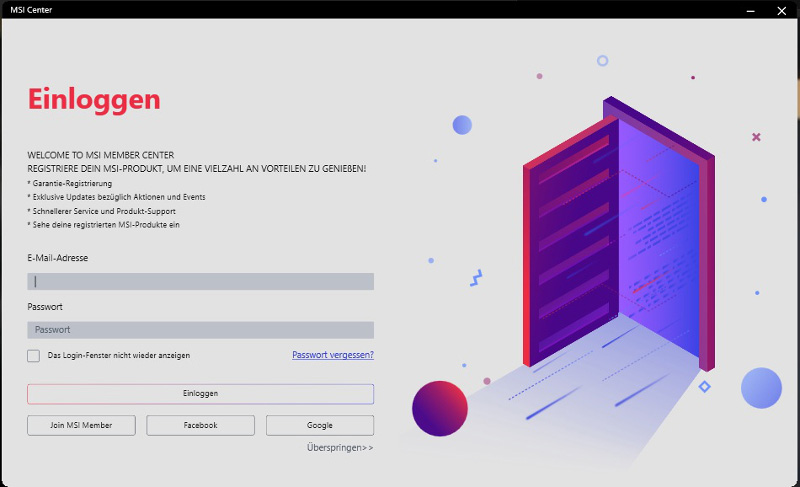Click the red 'Einloggen' heading

(x=94, y=99)
